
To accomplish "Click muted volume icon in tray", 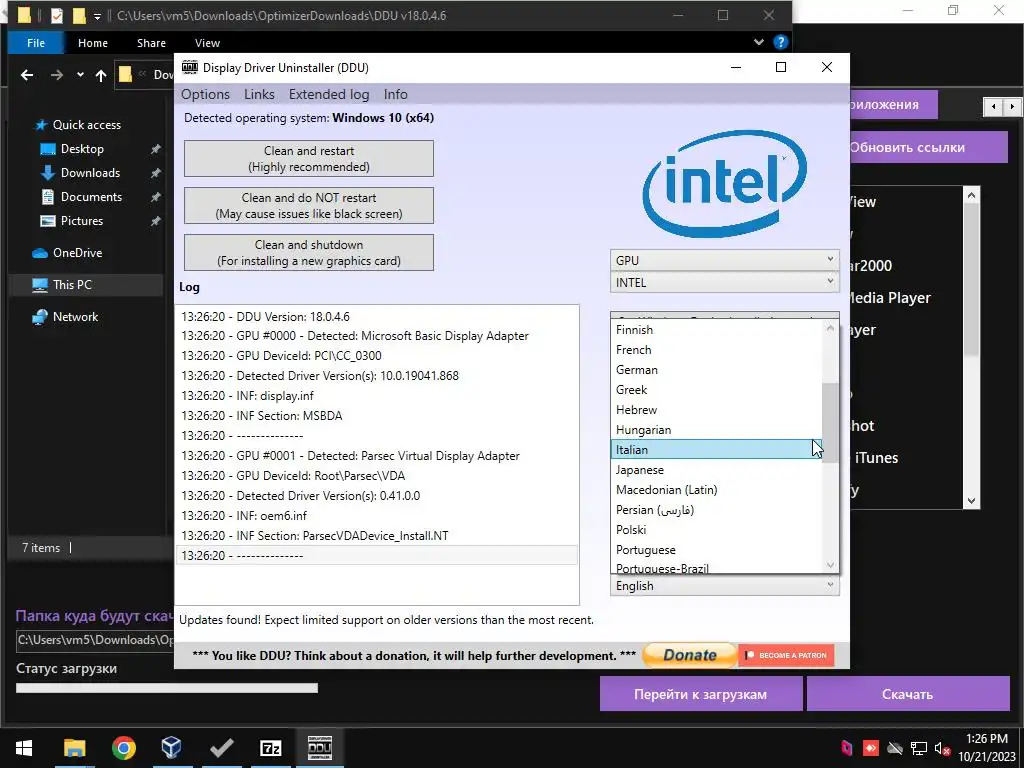I will 942,748.
